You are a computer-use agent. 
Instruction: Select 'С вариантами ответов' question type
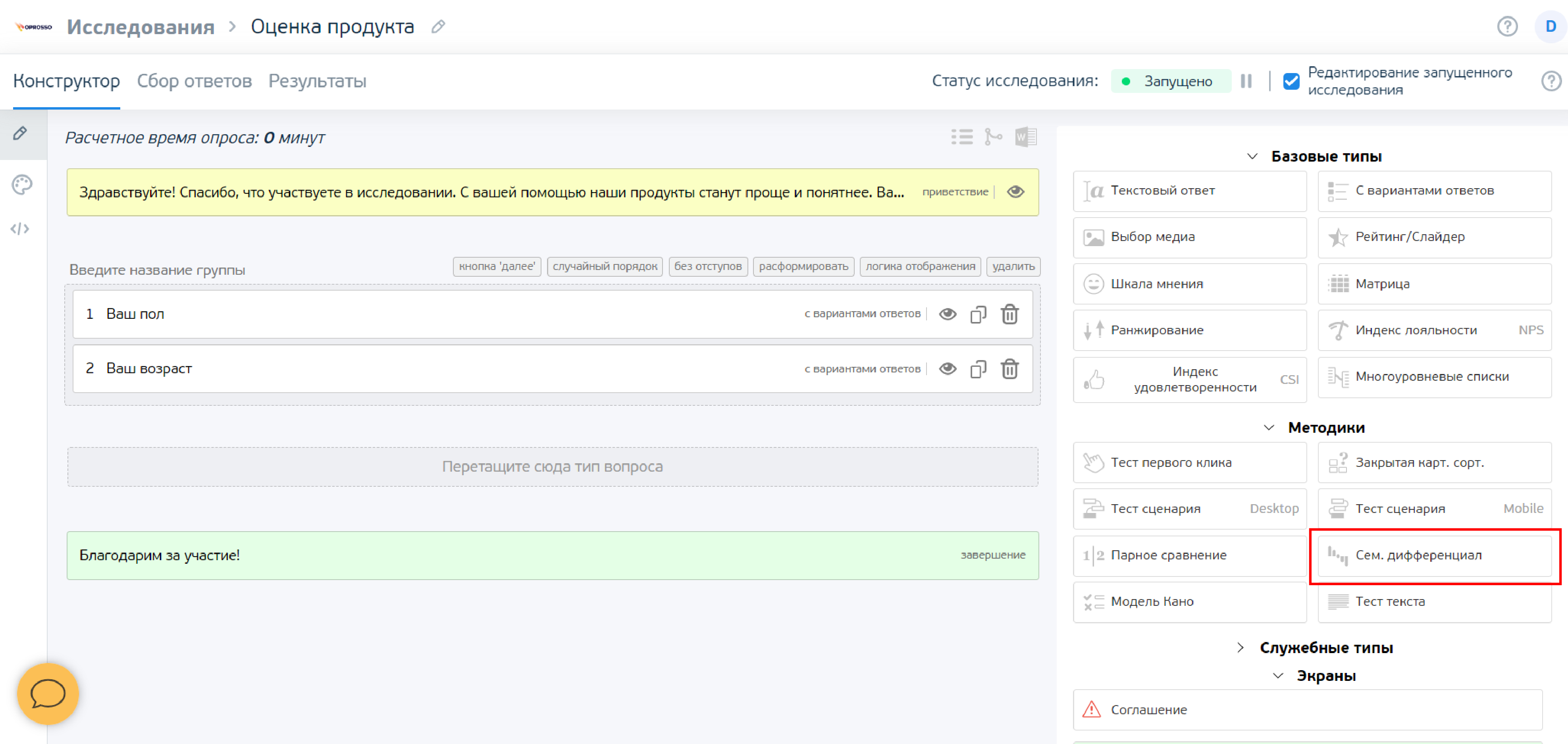(x=1434, y=191)
